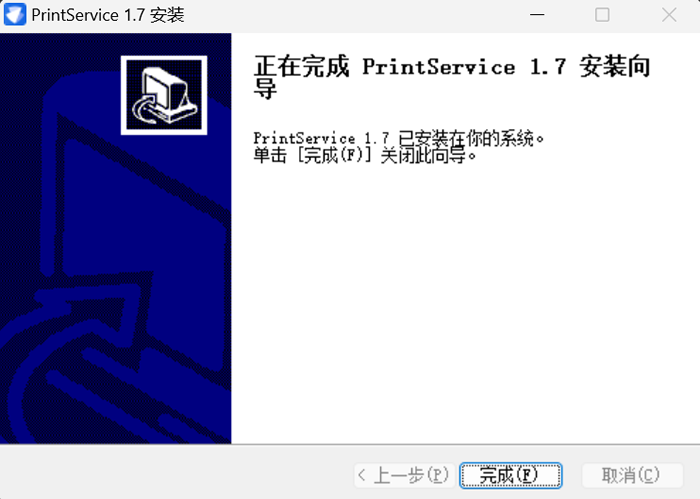
Task: Click the "导" character on heading's second line
Action: click(x=265, y=89)
